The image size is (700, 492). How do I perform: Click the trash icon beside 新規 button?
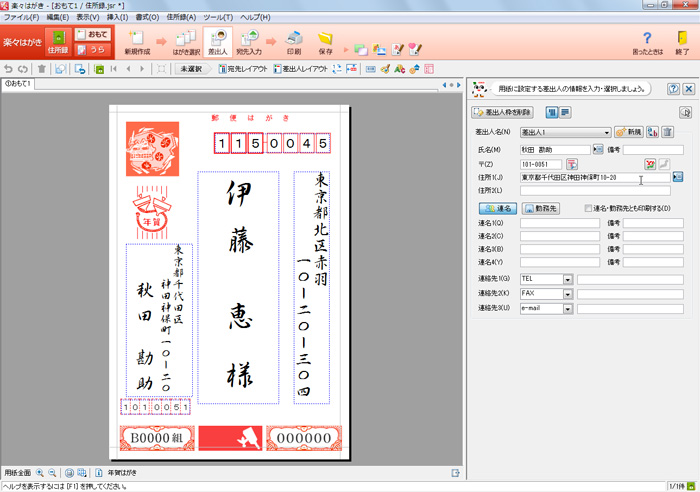tap(668, 132)
